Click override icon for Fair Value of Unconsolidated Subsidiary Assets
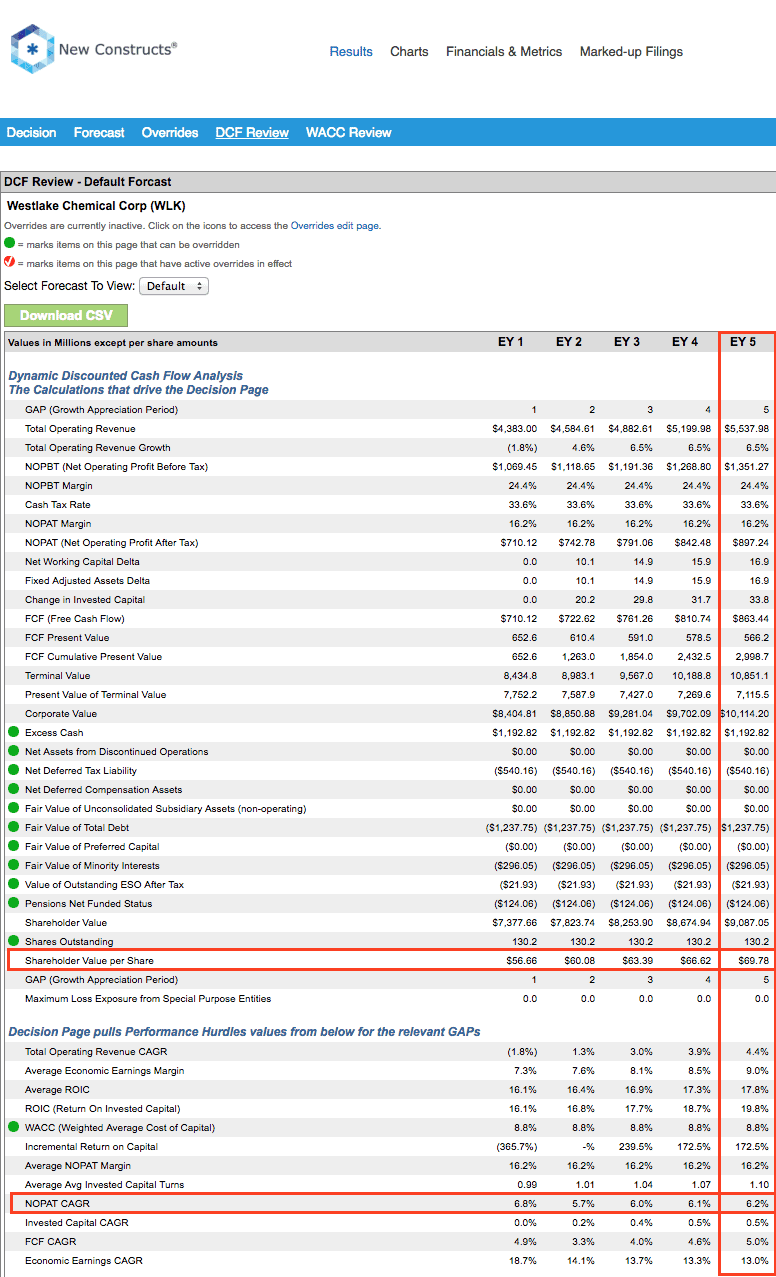Image resolution: width=776 pixels, height=1277 pixels. point(14,809)
